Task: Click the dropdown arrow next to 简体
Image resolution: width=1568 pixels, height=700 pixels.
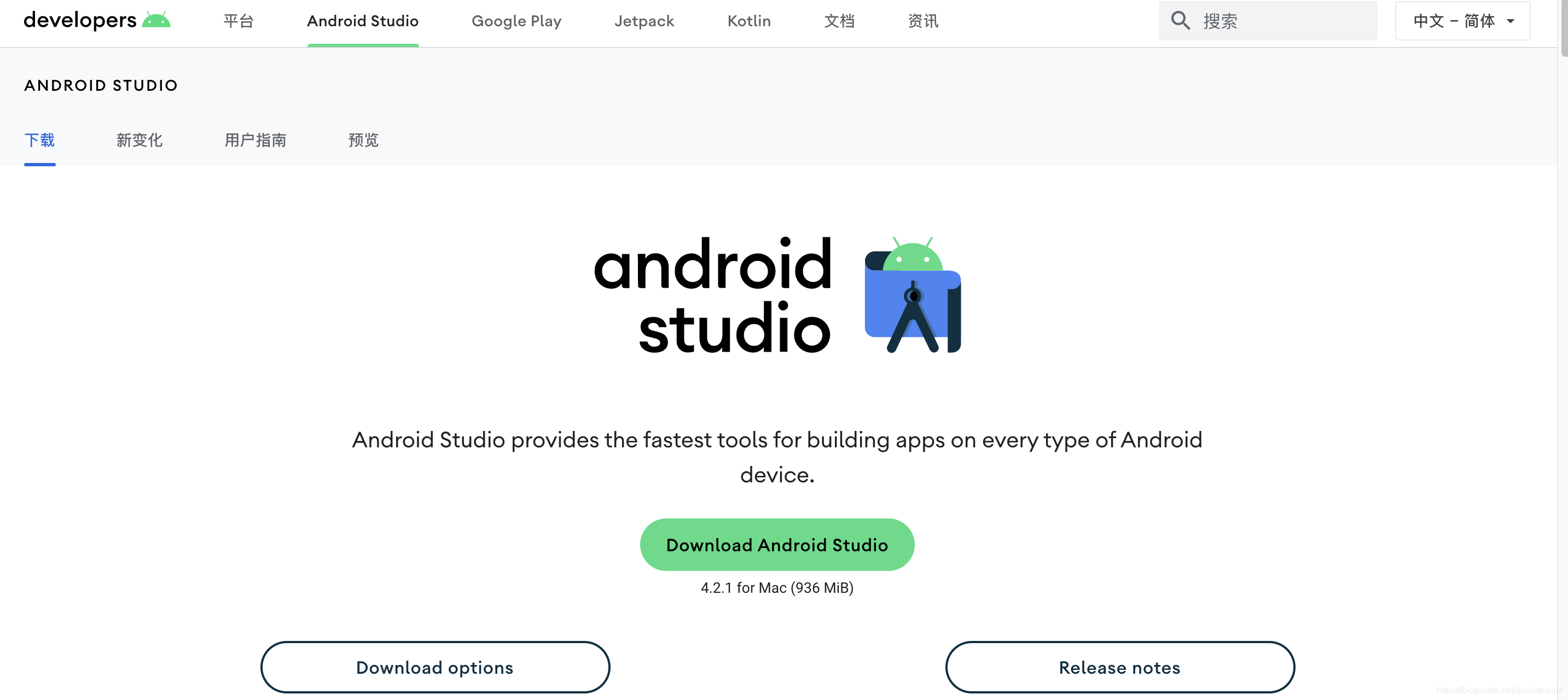Action: [1511, 21]
